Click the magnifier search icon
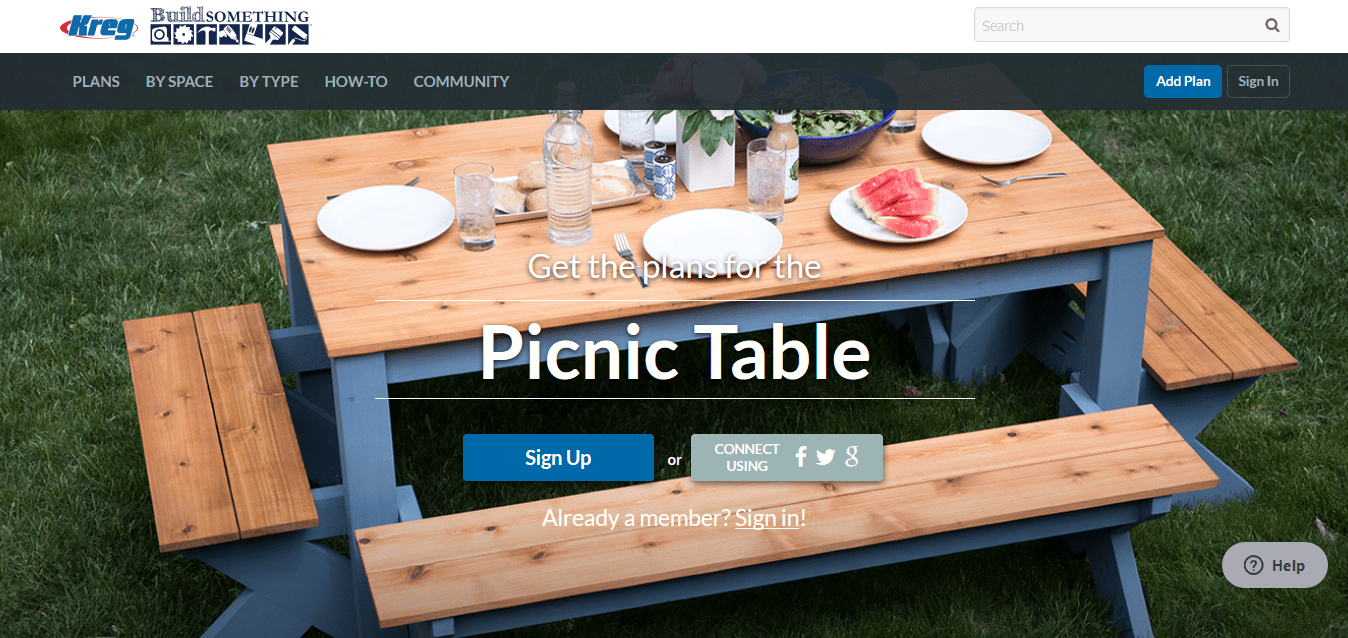This screenshot has width=1348, height=638. click(1272, 26)
